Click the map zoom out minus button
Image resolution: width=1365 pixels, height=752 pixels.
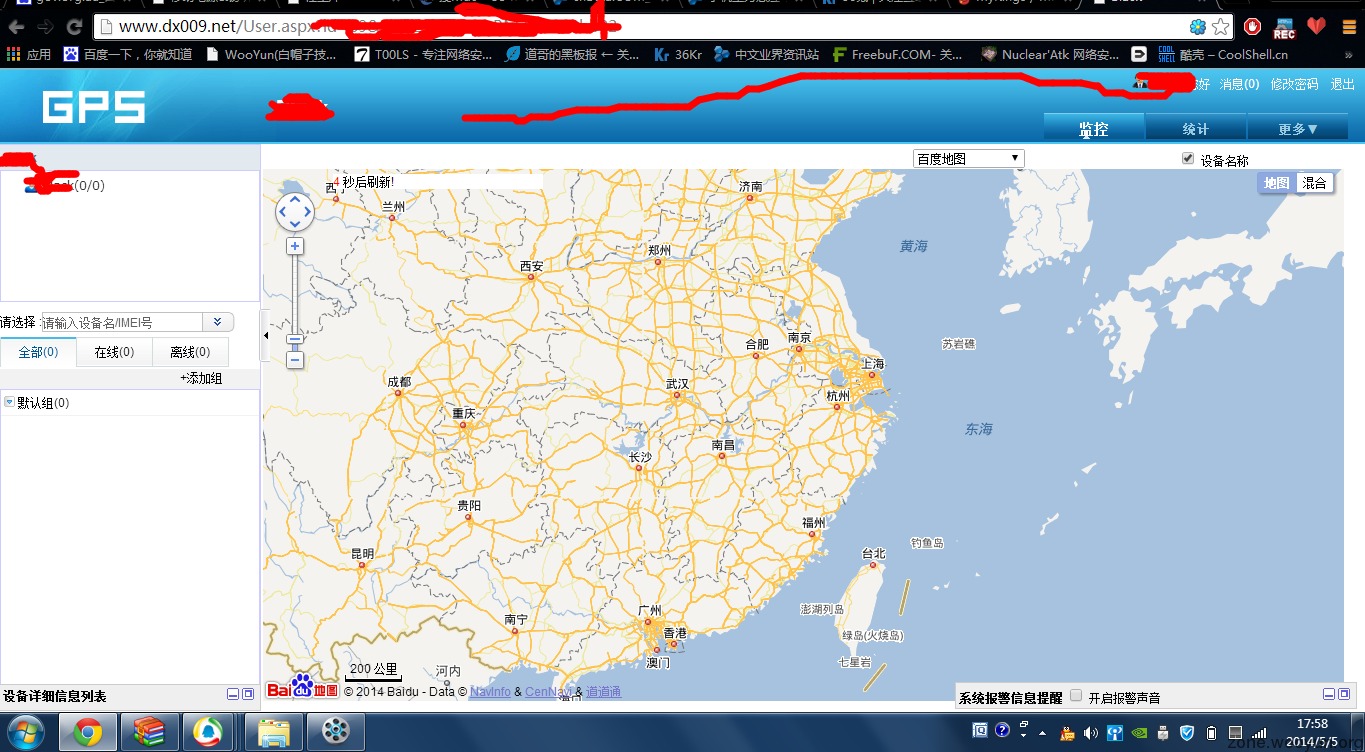coord(295,359)
